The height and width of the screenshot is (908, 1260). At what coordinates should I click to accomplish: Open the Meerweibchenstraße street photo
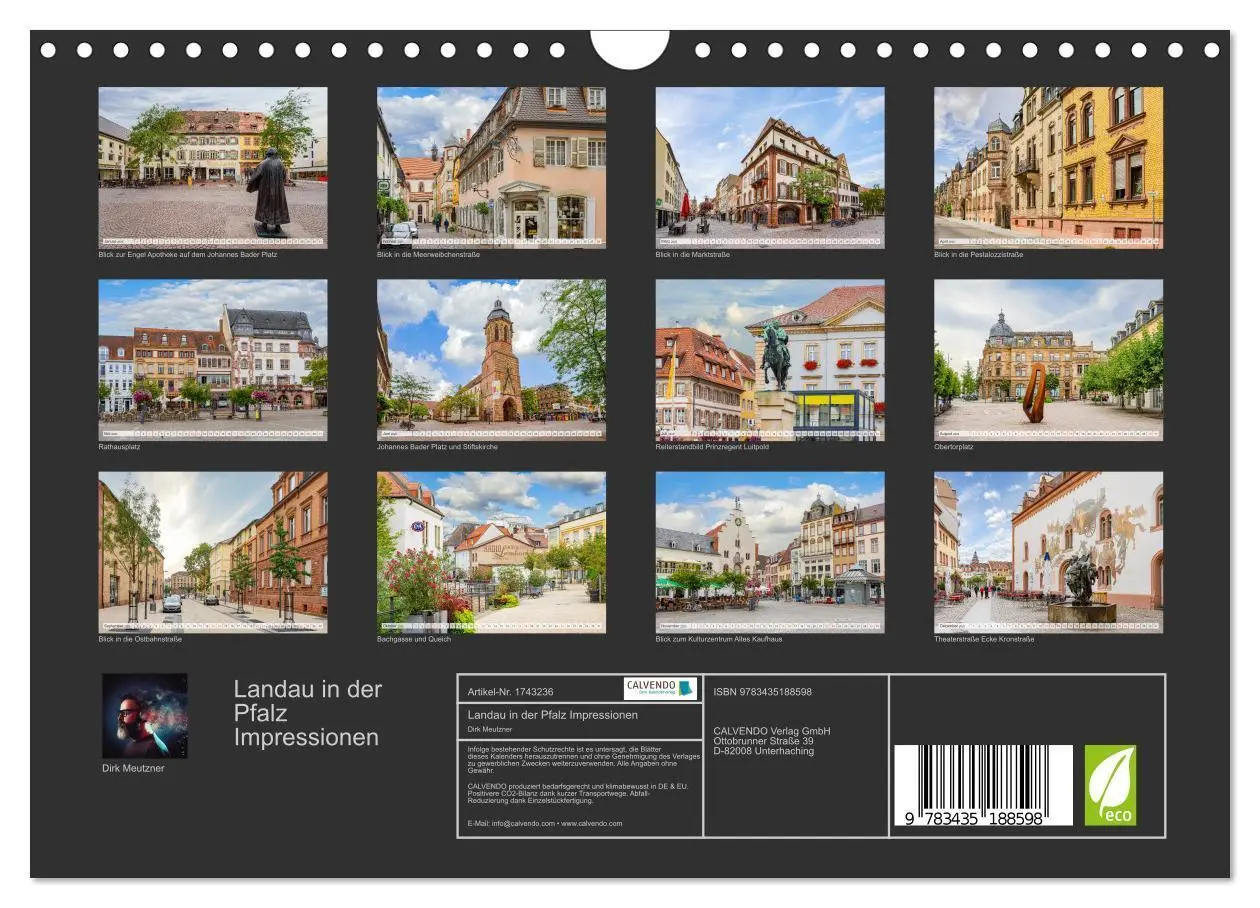click(491, 167)
